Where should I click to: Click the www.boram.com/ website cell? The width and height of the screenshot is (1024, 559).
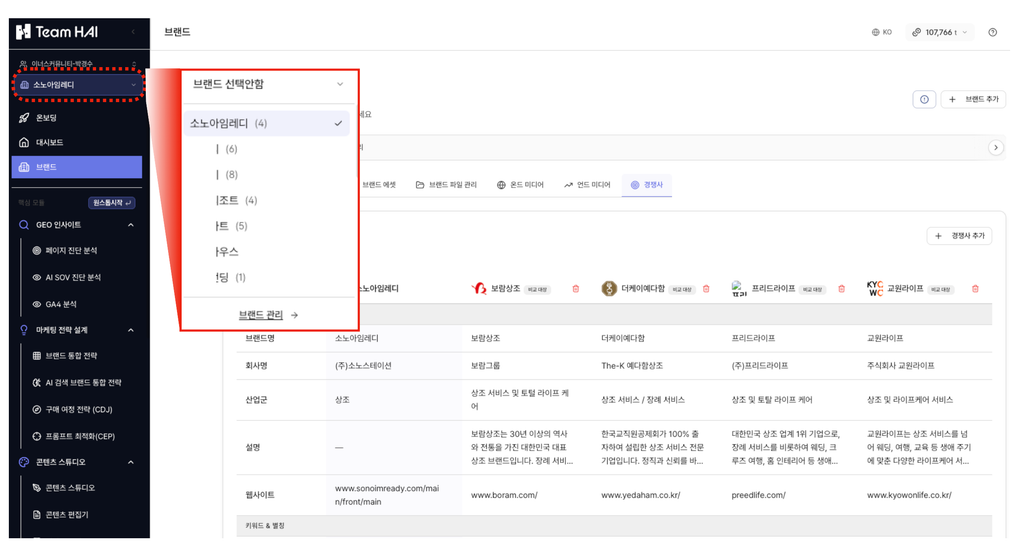click(504, 495)
